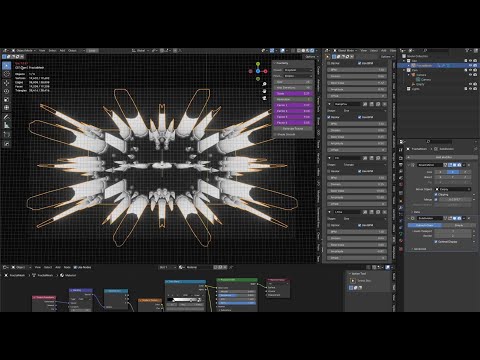Open the Select menu in 3D viewport
The height and width of the screenshot is (360, 480).
(52, 51)
